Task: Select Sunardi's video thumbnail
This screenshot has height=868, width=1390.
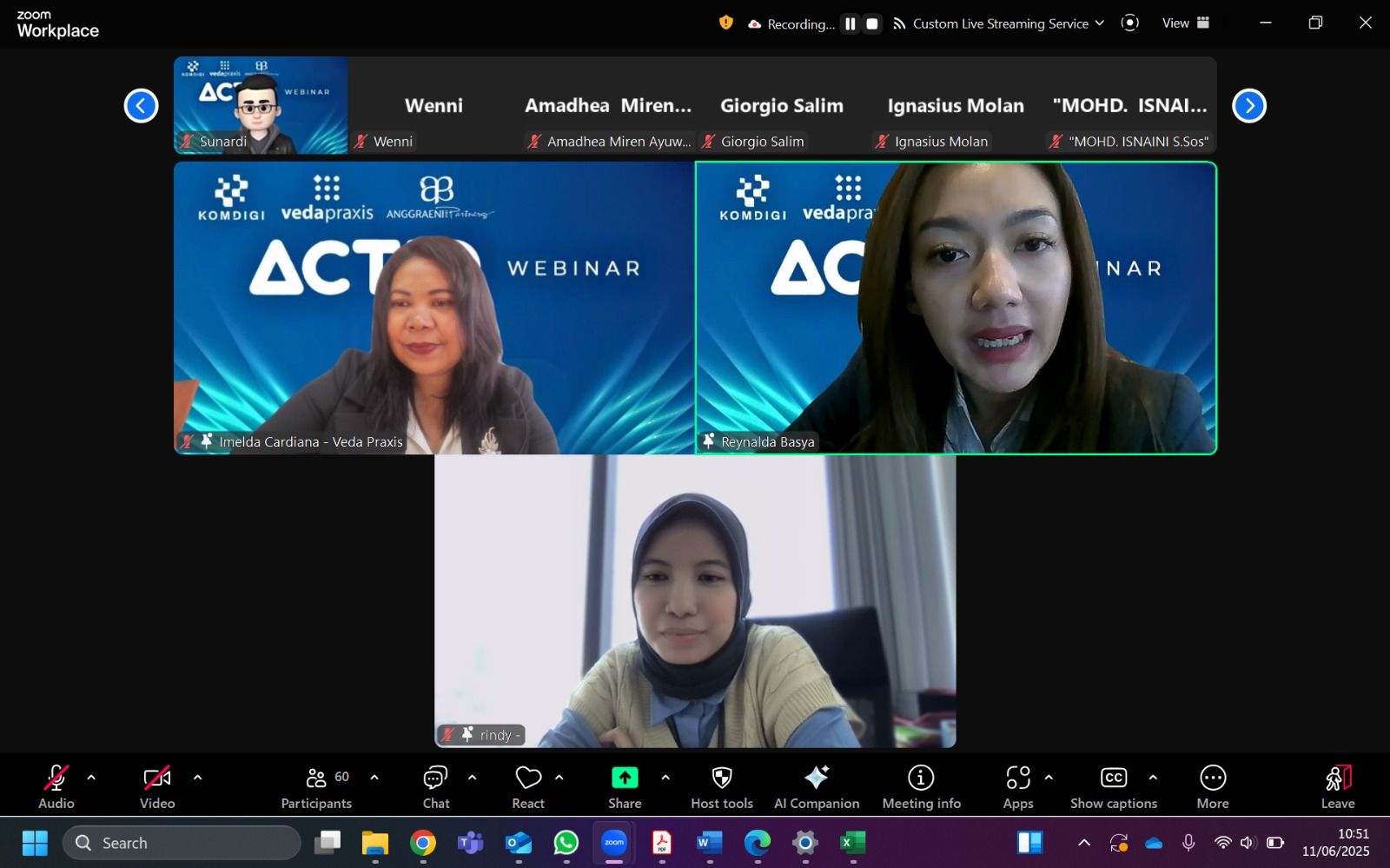Action: [x=261, y=105]
